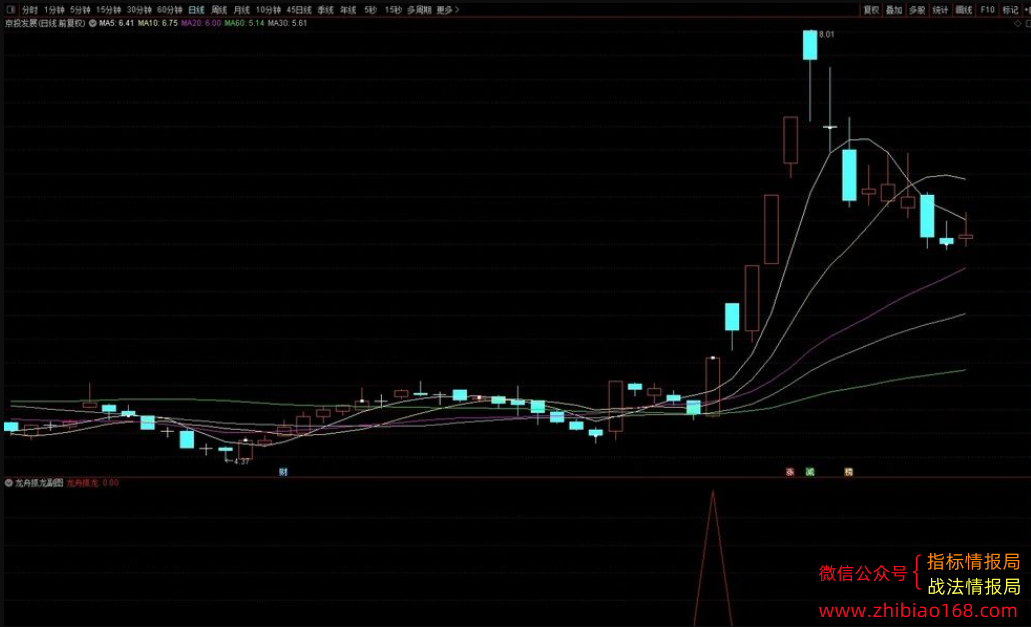Viewport: 1031px width, 627px height.
Task: Click the 统计 statistics button
Action: click(940, 10)
